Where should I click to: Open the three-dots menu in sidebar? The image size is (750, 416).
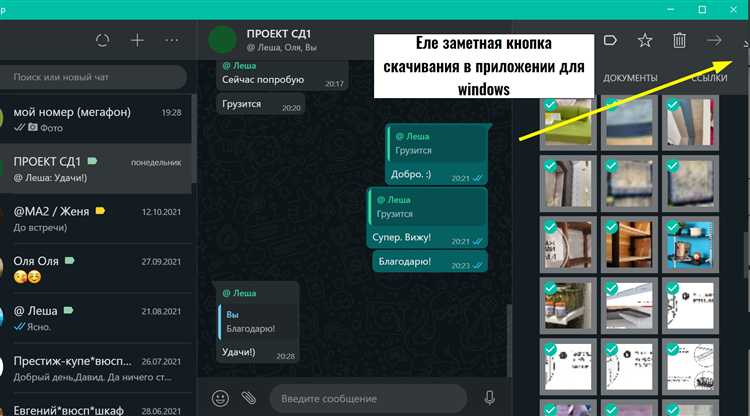(x=172, y=40)
